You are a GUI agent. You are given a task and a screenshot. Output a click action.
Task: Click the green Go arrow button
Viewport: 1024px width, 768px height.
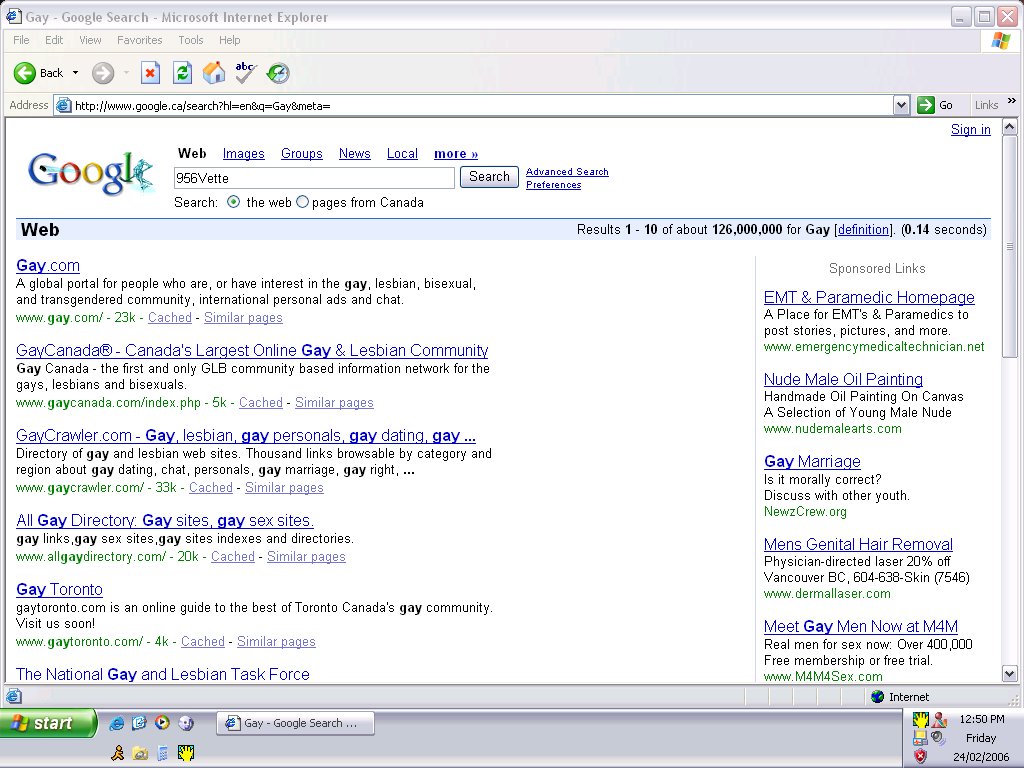[925, 105]
